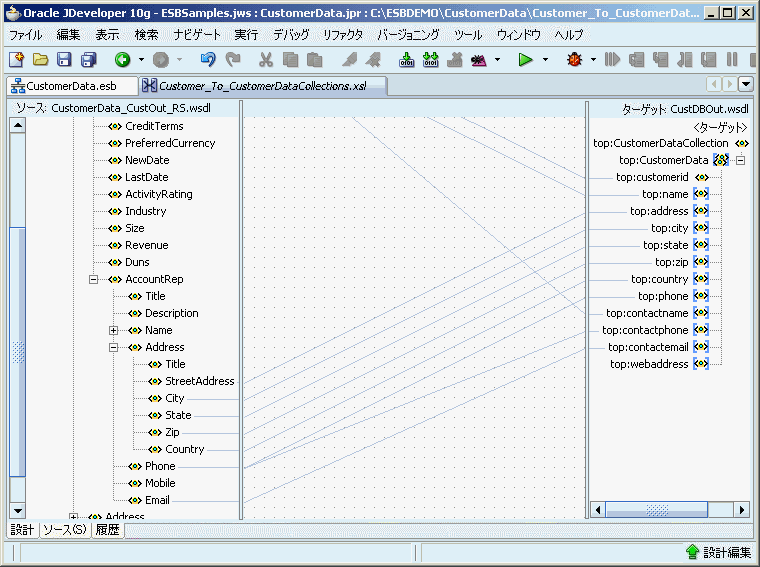This screenshot has width=760, height=567.
Task: Collapse the AccountRep tree node
Action: pos(94,279)
